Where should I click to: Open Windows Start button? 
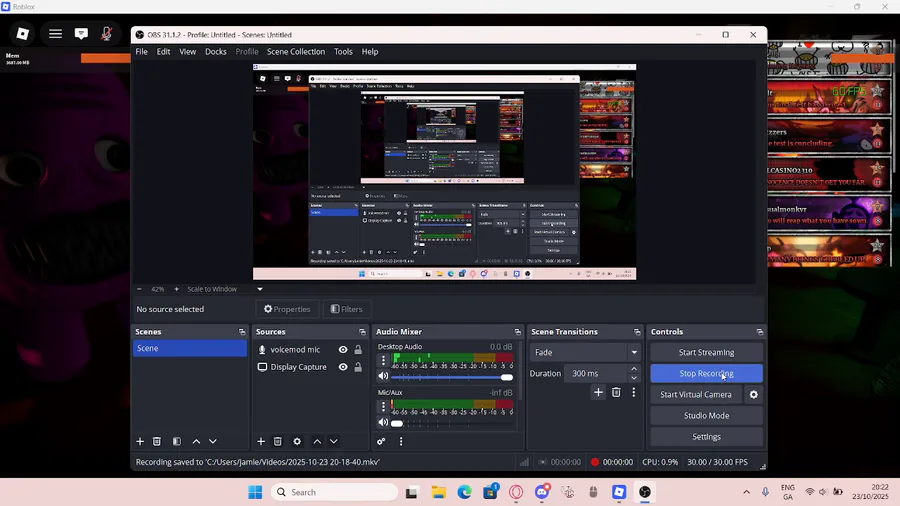[x=255, y=492]
